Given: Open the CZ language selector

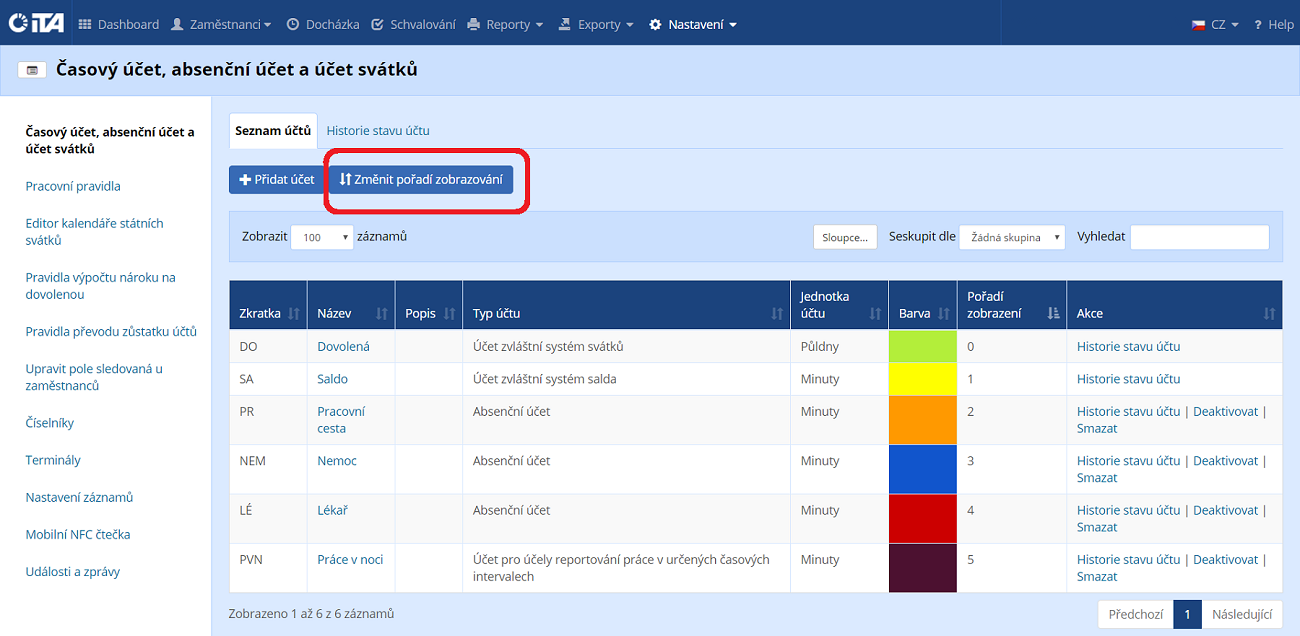Looking at the screenshot, I should 1215,24.
